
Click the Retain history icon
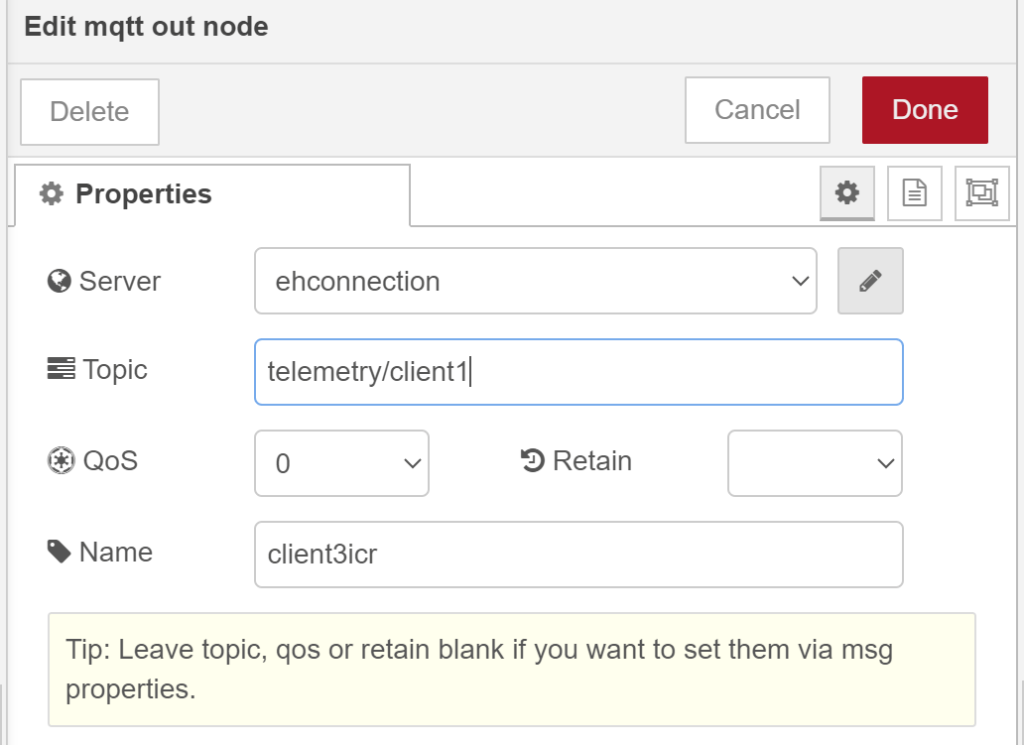[x=532, y=461]
